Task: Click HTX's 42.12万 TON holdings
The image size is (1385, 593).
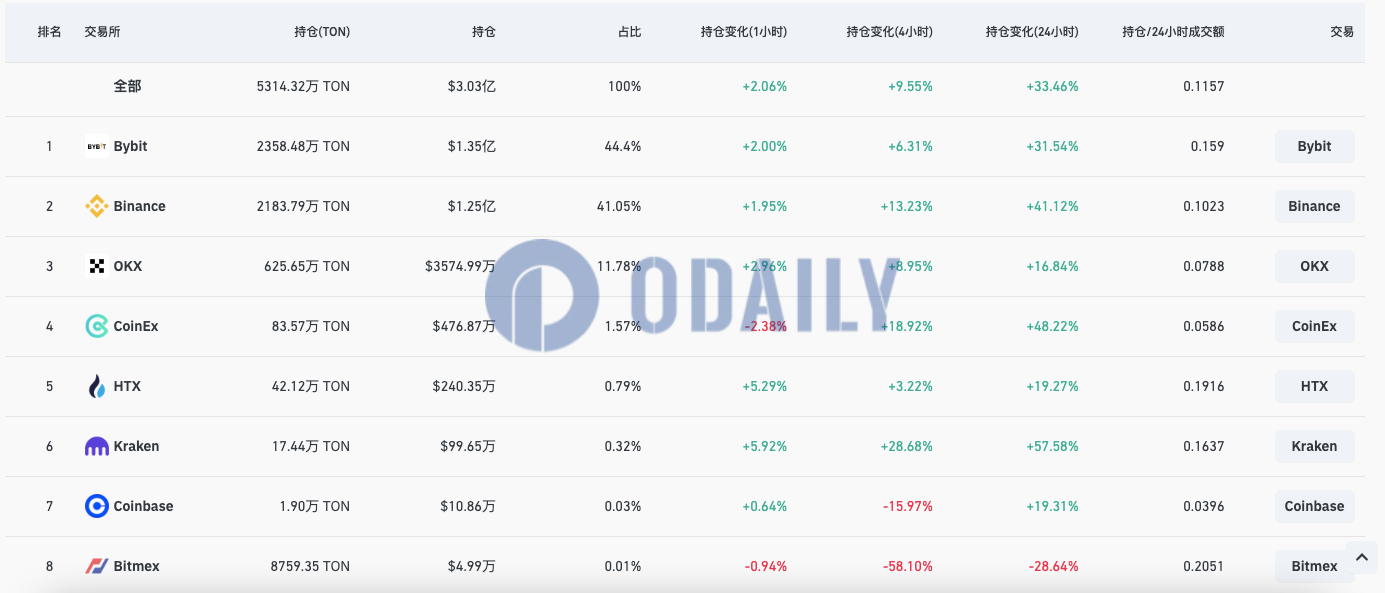Action: pyautogui.click(x=311, y=386)
